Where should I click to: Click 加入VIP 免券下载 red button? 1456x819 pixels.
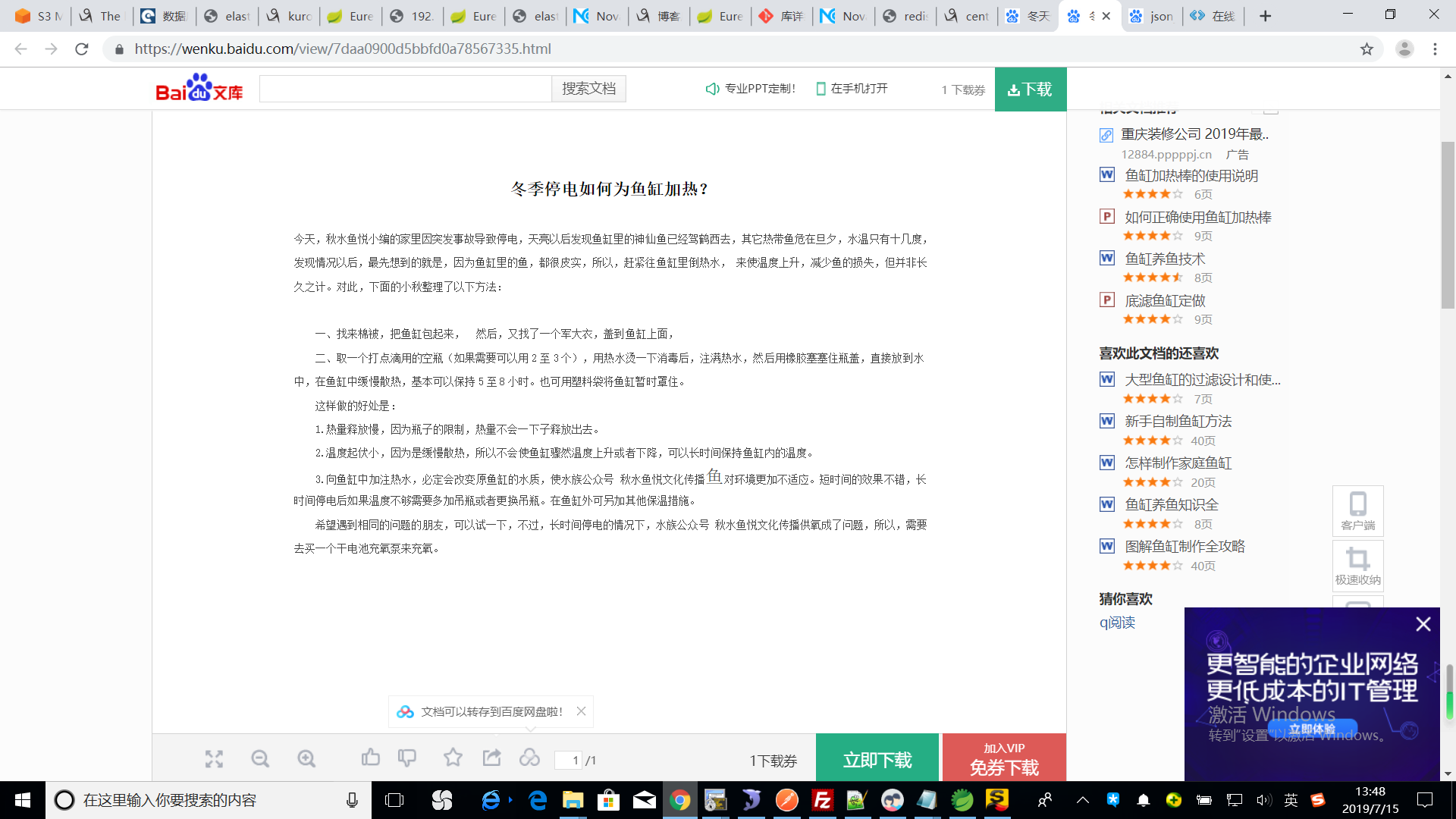[x=1004, y=759]
